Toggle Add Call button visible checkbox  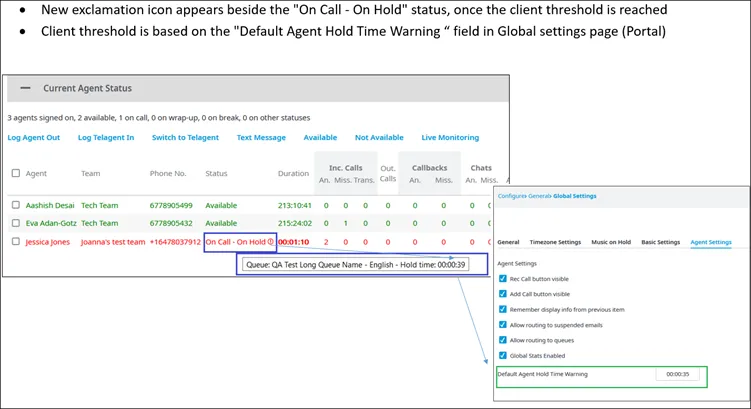(502, 294)
